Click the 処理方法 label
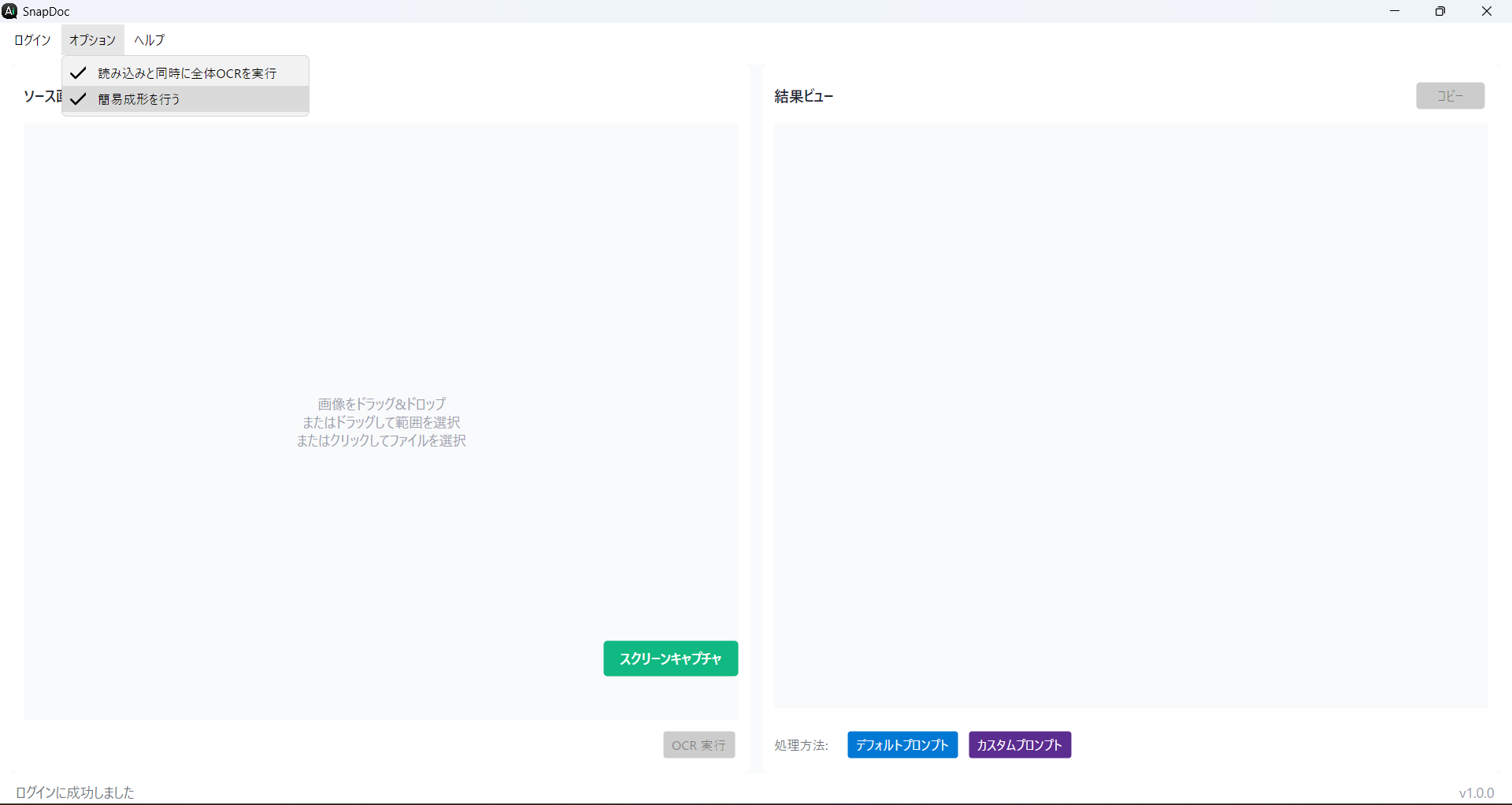Screen dimensions: 1512x805 (801, 745)
